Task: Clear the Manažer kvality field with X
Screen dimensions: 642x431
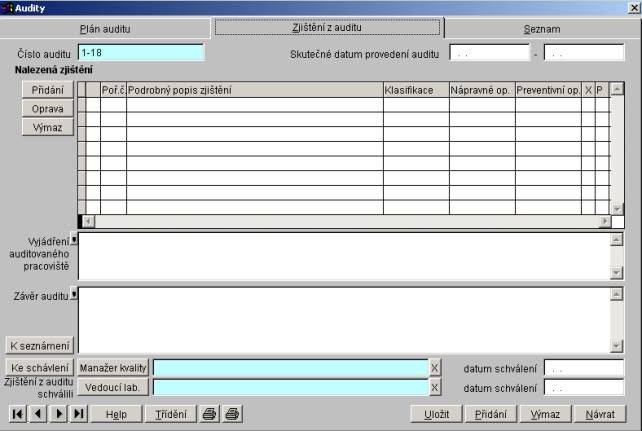Action: (434, 368)
